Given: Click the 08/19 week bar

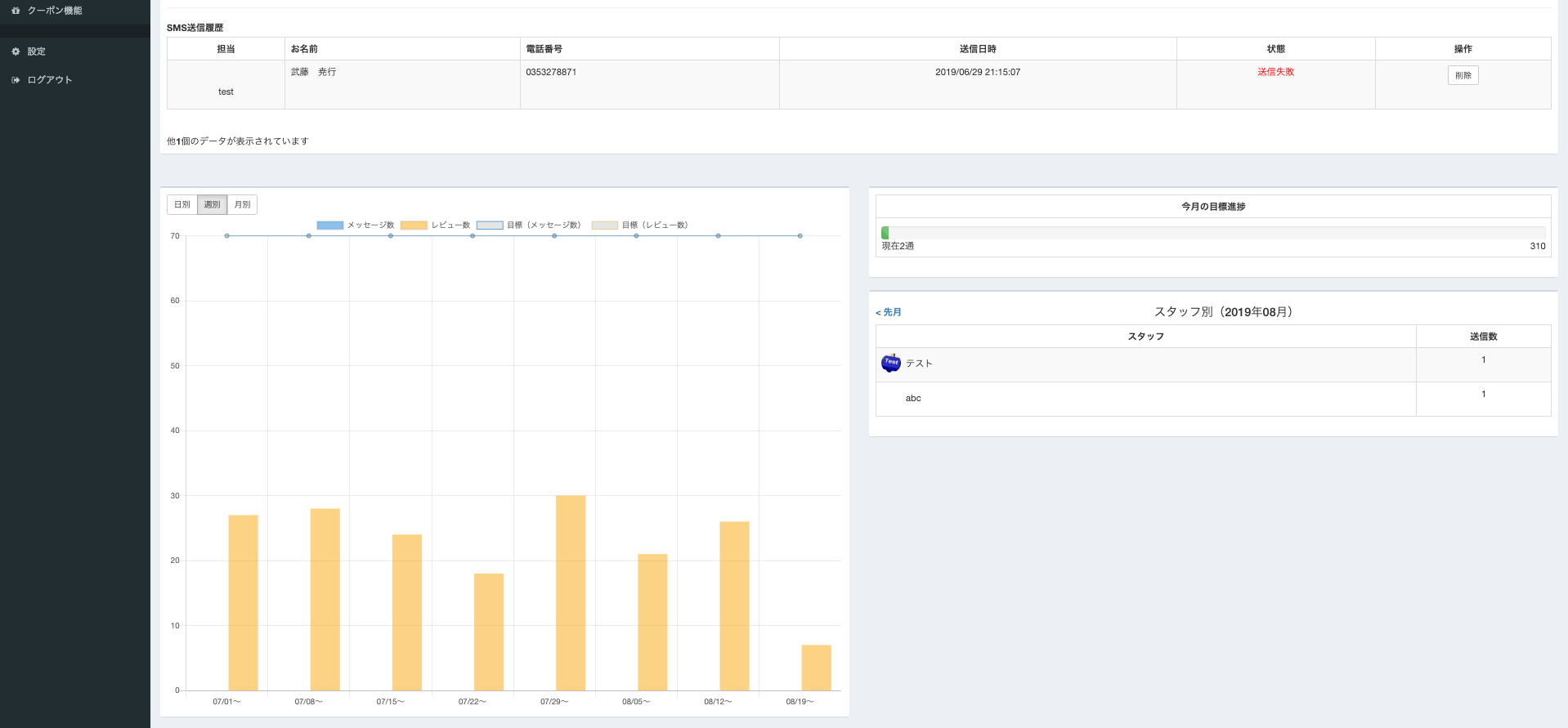Looking at the screenshot, I should [x=816, y=668].
